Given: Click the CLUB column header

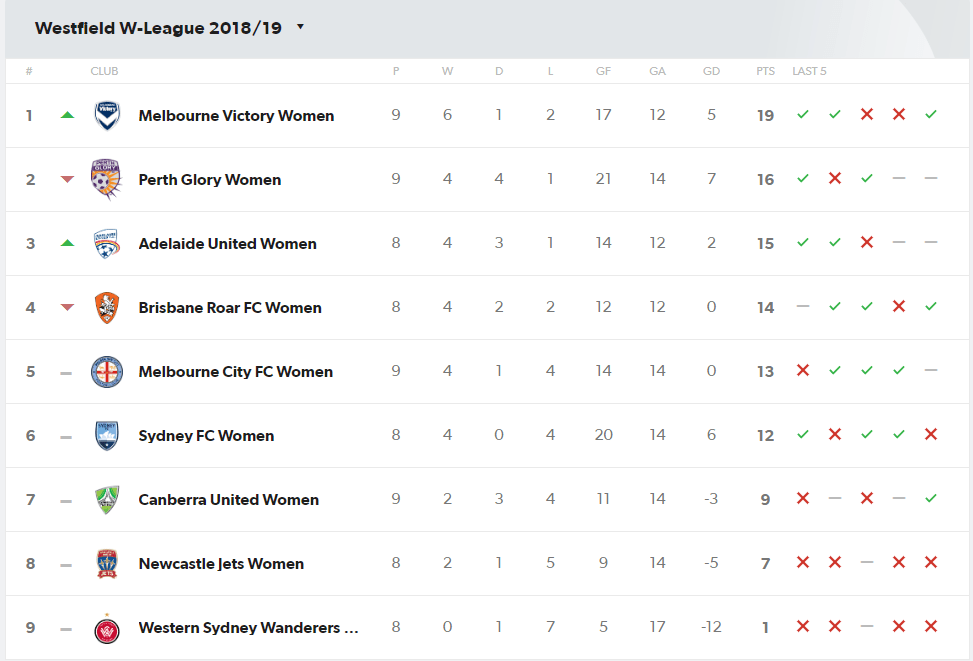Looking at the screenshot, I should (104, 71).
